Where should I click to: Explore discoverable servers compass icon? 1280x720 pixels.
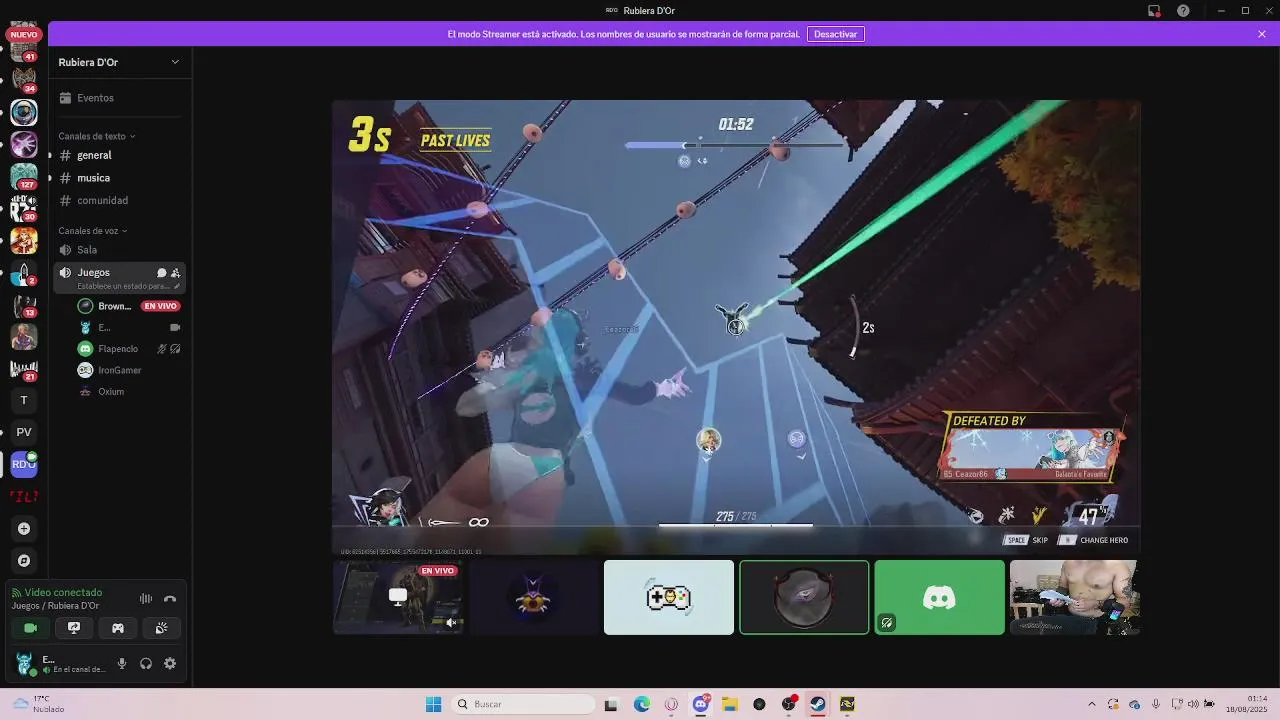[24, 561]
